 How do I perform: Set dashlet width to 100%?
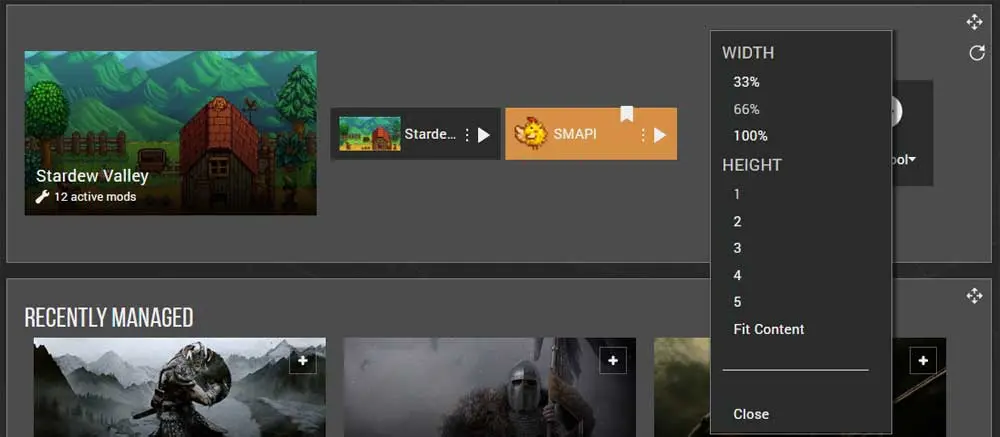pyautogui.click(x=751, y=136)
